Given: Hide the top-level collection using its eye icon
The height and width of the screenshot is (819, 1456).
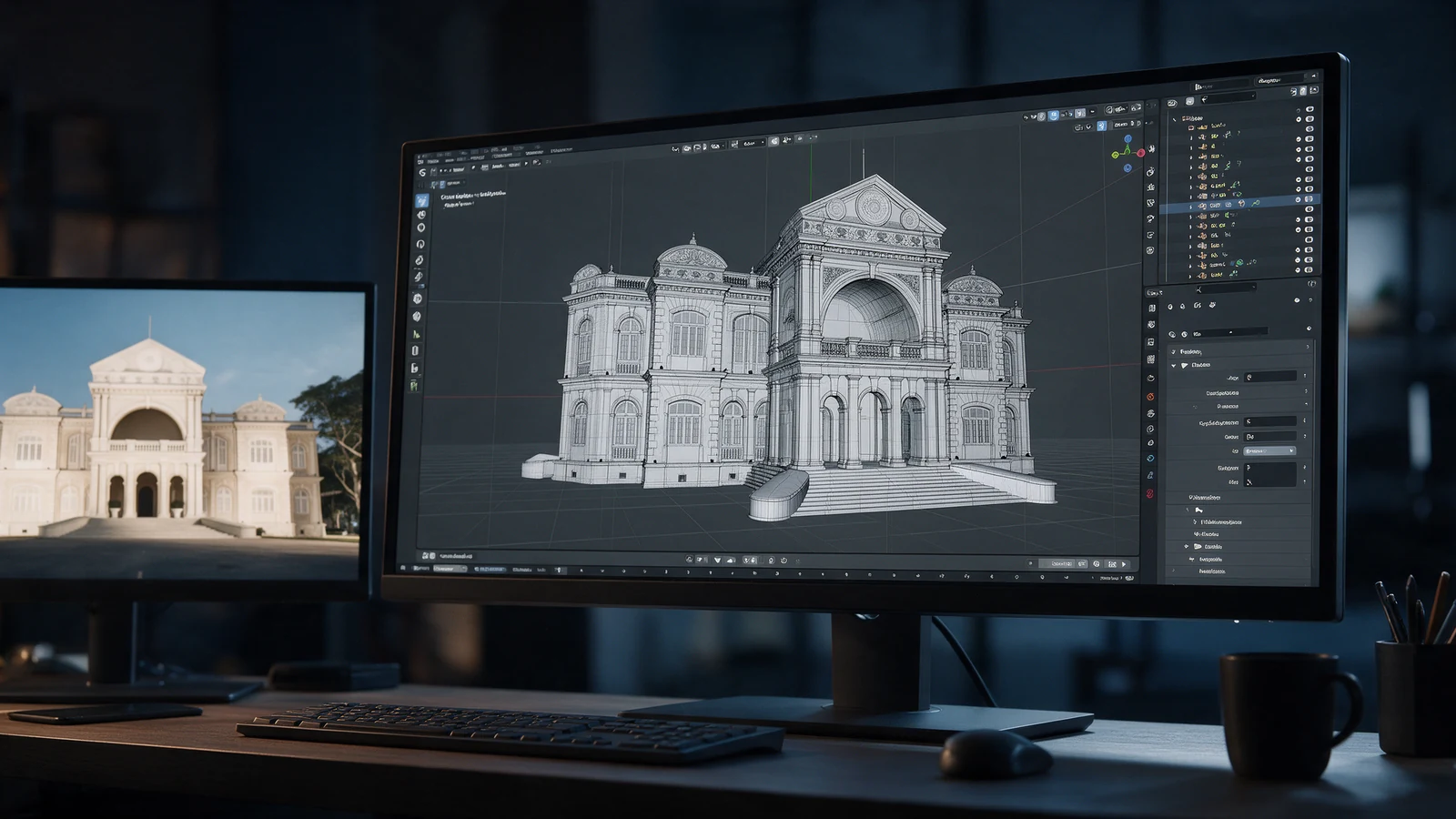Looking at the screenshot, I should tap(1299, 119).
